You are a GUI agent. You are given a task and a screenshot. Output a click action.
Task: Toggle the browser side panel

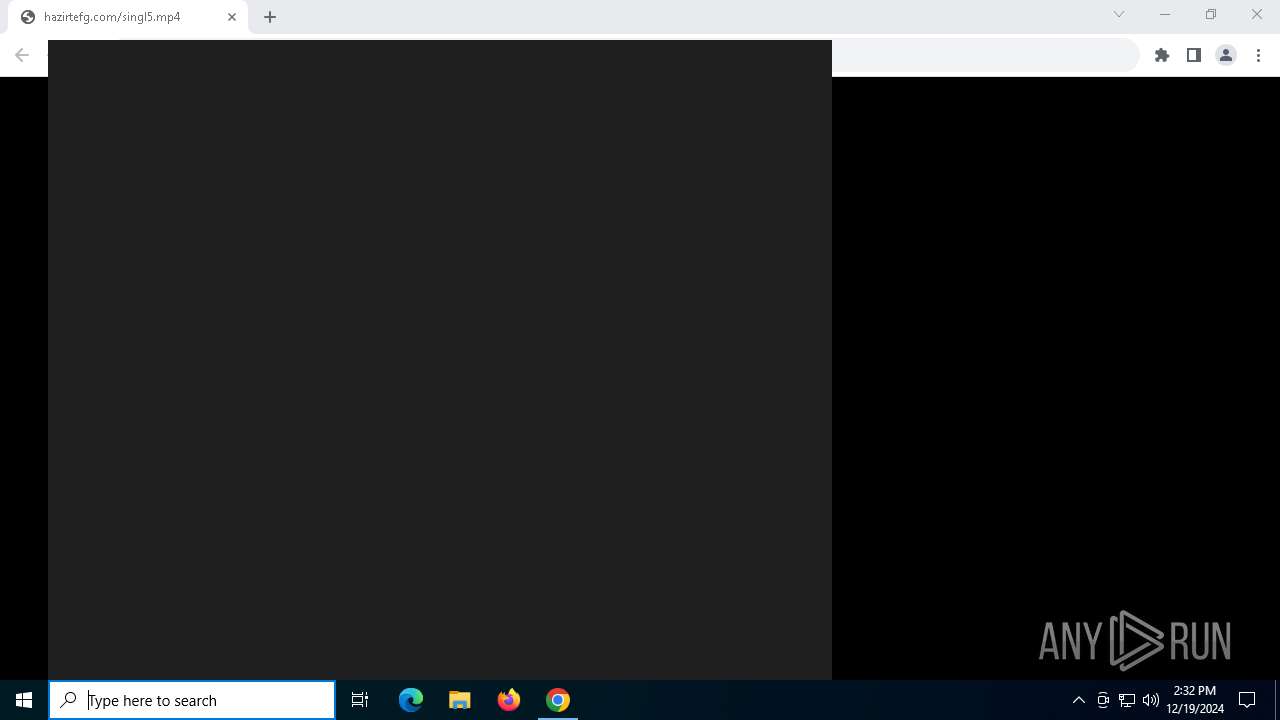coord(1194,55)
